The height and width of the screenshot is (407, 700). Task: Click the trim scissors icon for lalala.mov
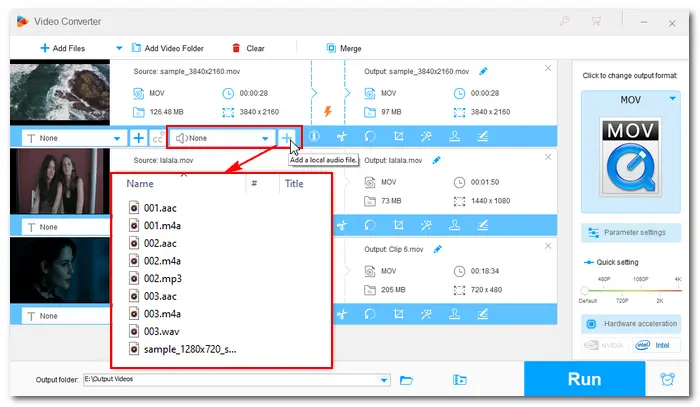coord(342,225)
